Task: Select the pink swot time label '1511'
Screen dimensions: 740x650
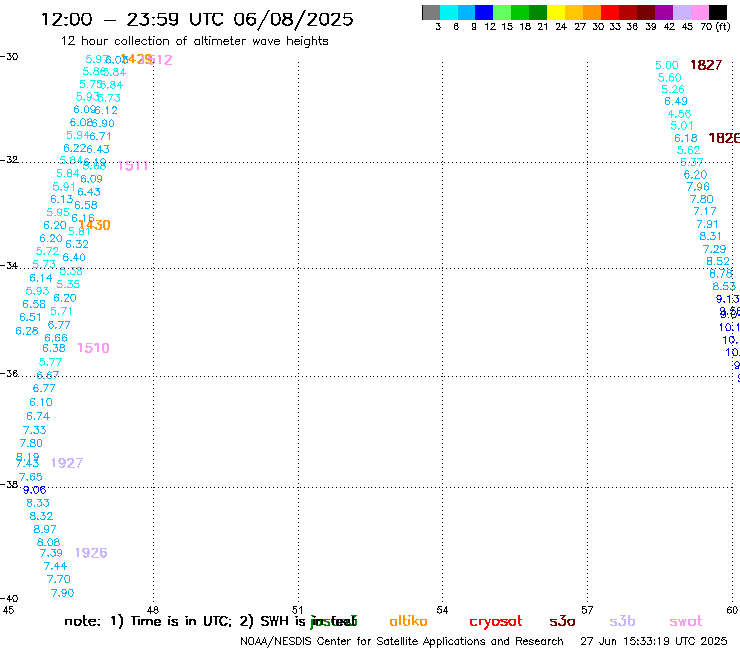Action: click(x=133, y=166)
